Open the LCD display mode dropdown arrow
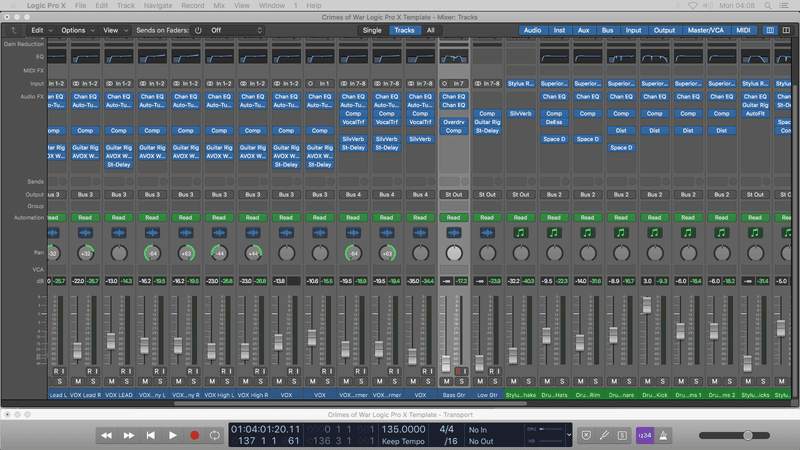 pyautogui.click(x=569, y=435)
